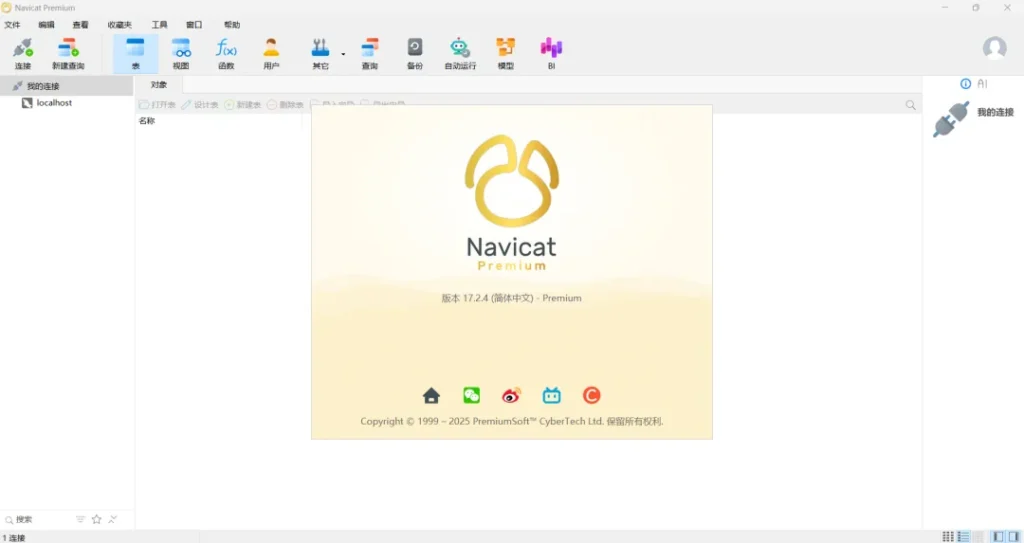Switch to icon grid view in status bar

(x=948, y=536)
